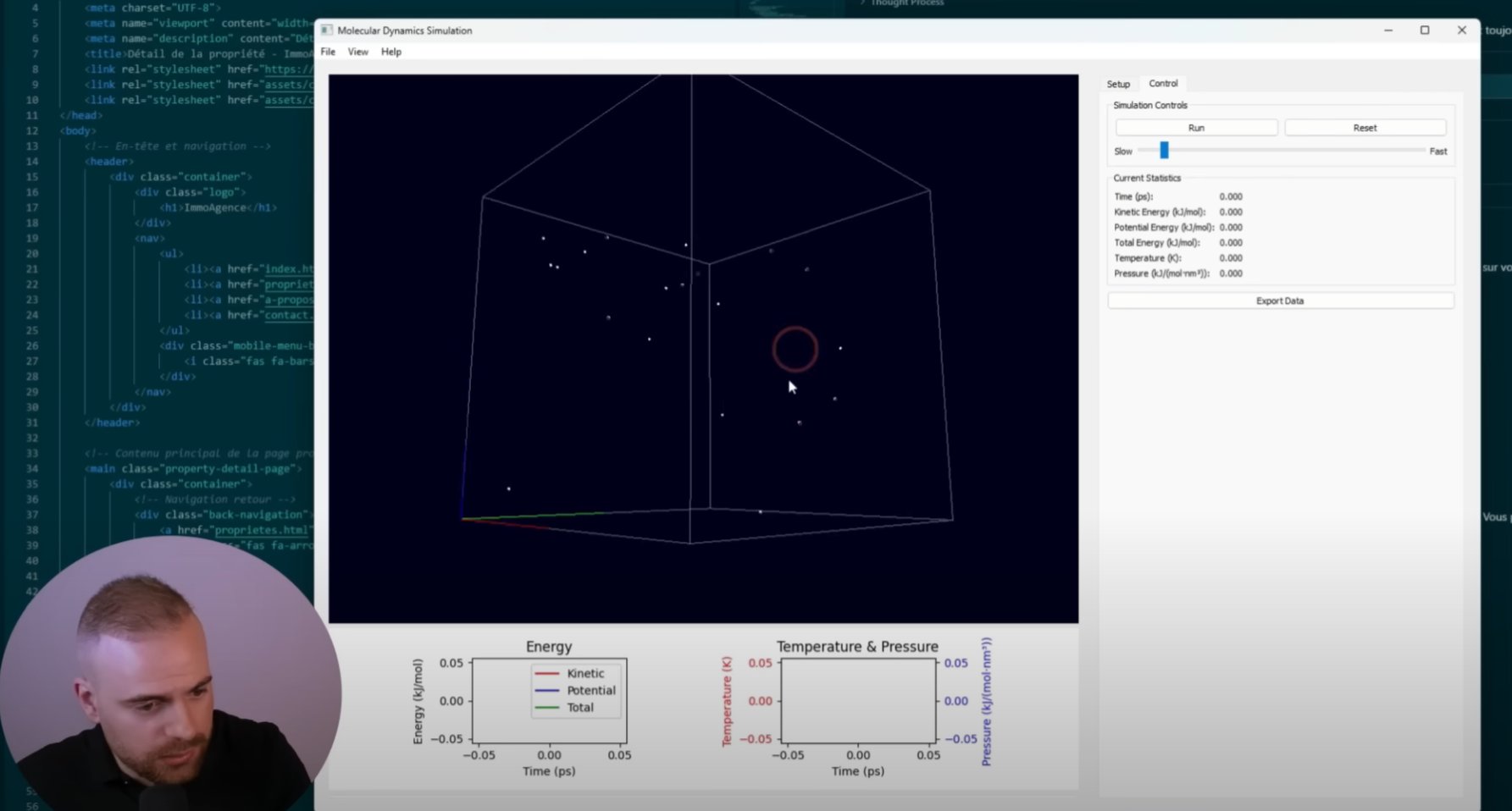Click the Fast label beside the slider
This screenshot has width=1512, height=811.
pos(1438,152)
